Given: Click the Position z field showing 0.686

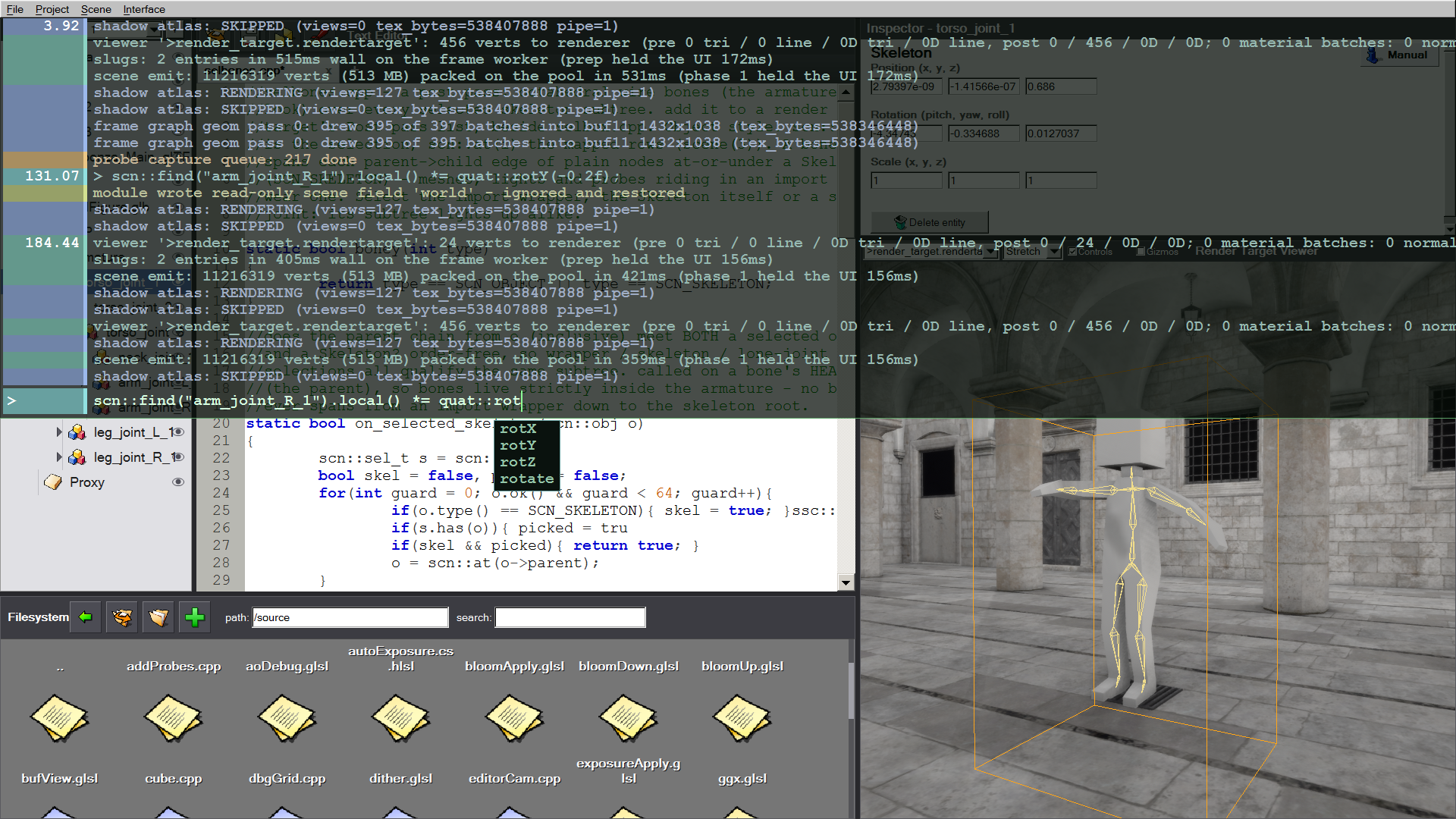Looking at the screenshot, I should point(1061,86).
